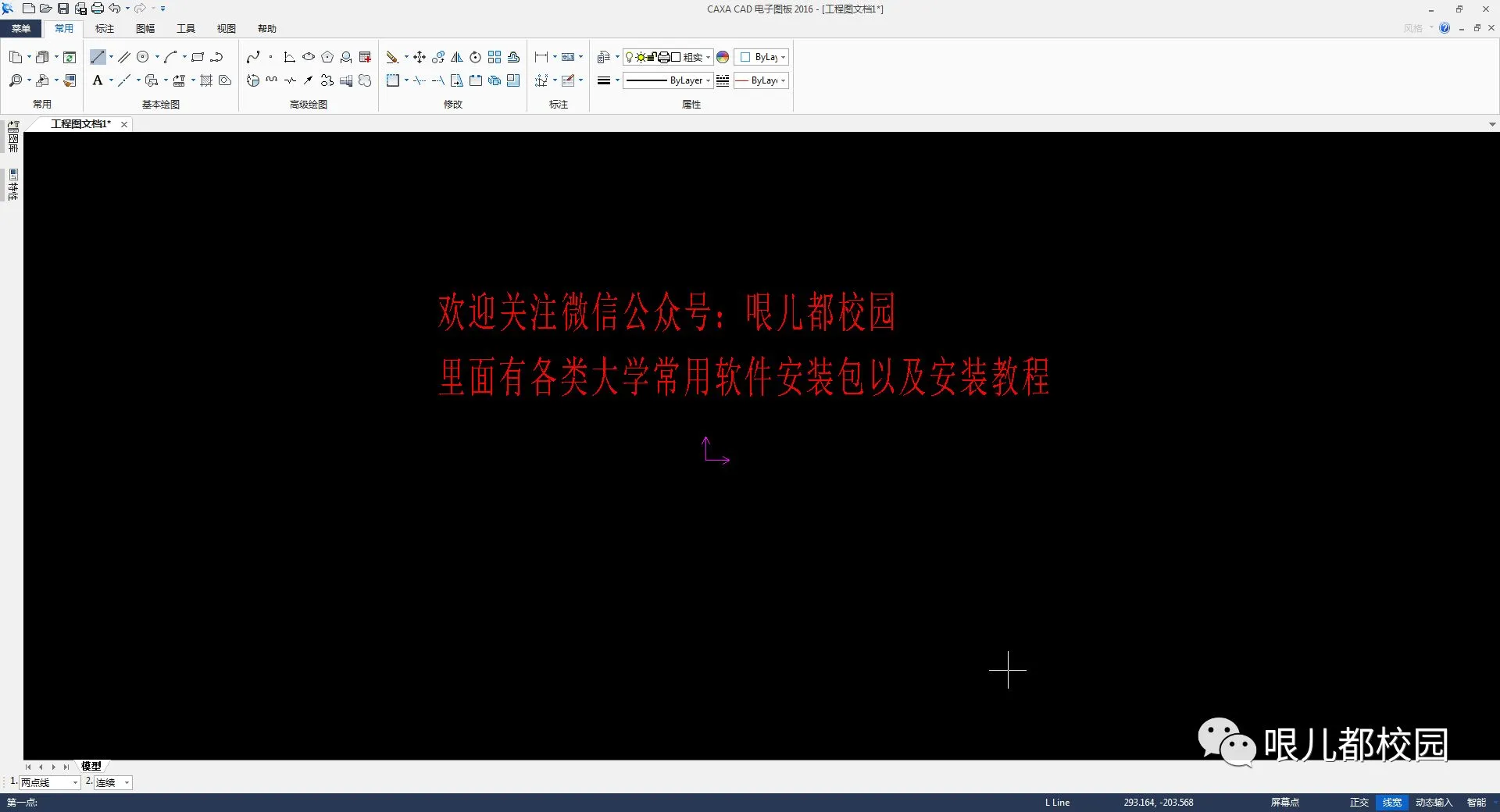The height and width of the screenshot is (812, 1500).
Task: Click the 模型 model sheet tab
Action: [91, 767]
